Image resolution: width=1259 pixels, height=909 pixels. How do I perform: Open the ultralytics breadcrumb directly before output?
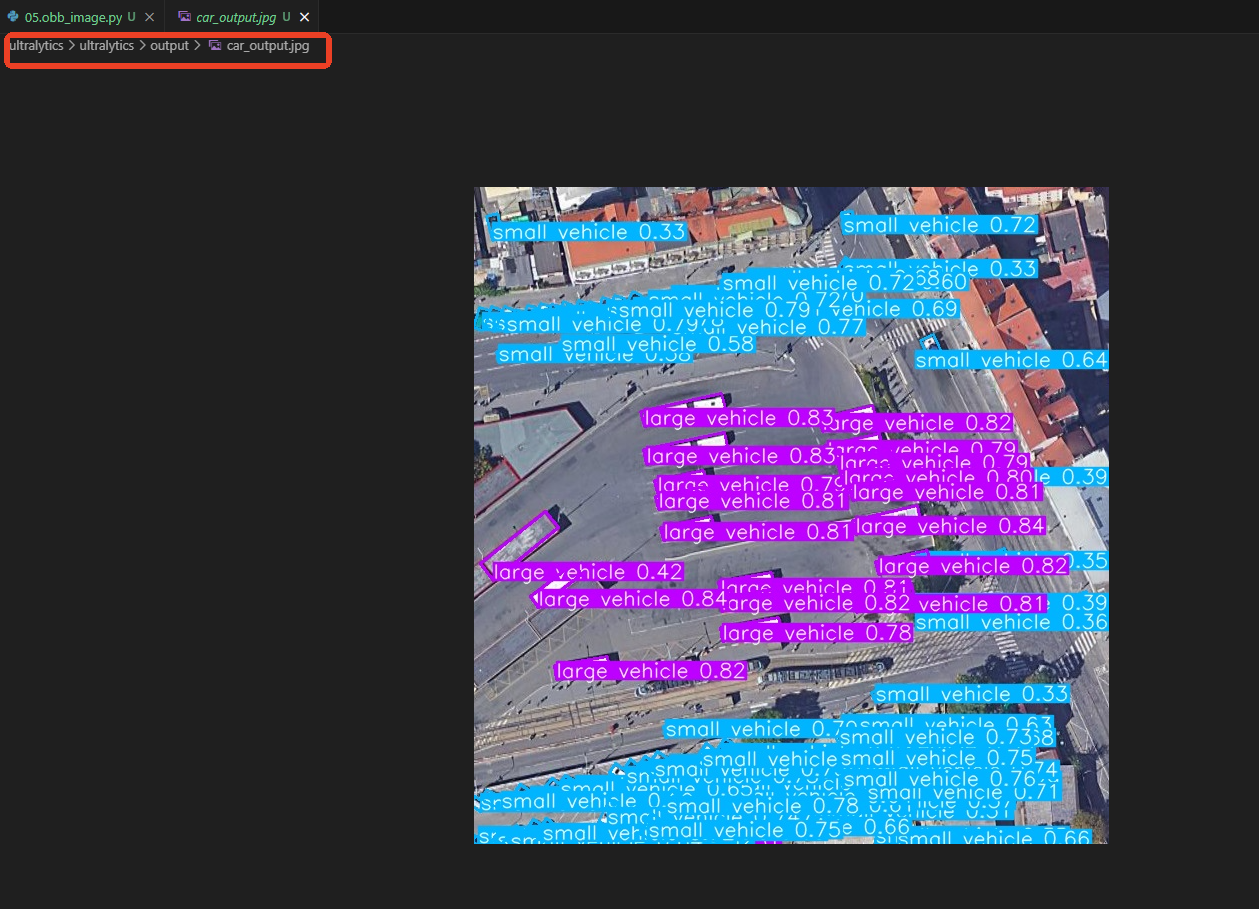click(x=107, y=46)
